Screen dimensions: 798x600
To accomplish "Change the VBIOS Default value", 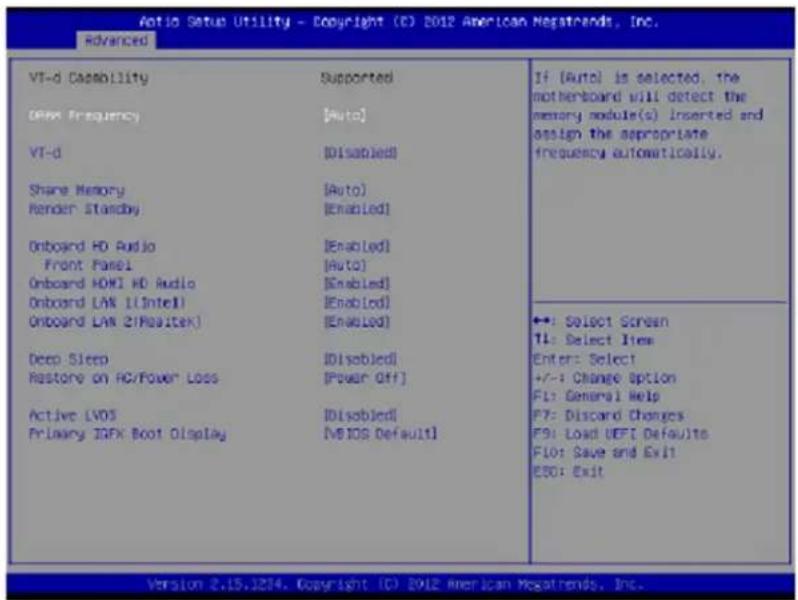I will [381, 434].
